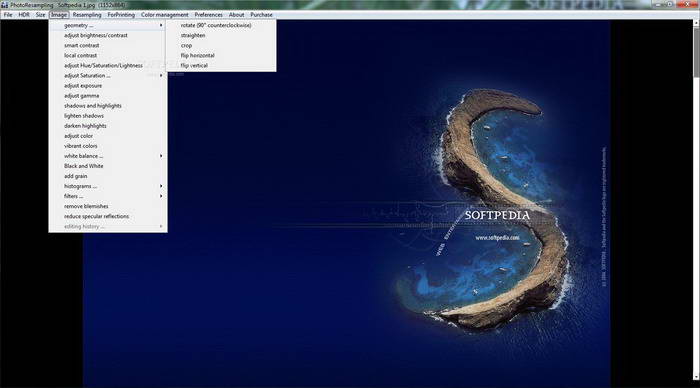Choose shadows and highlights

point(108,106)
